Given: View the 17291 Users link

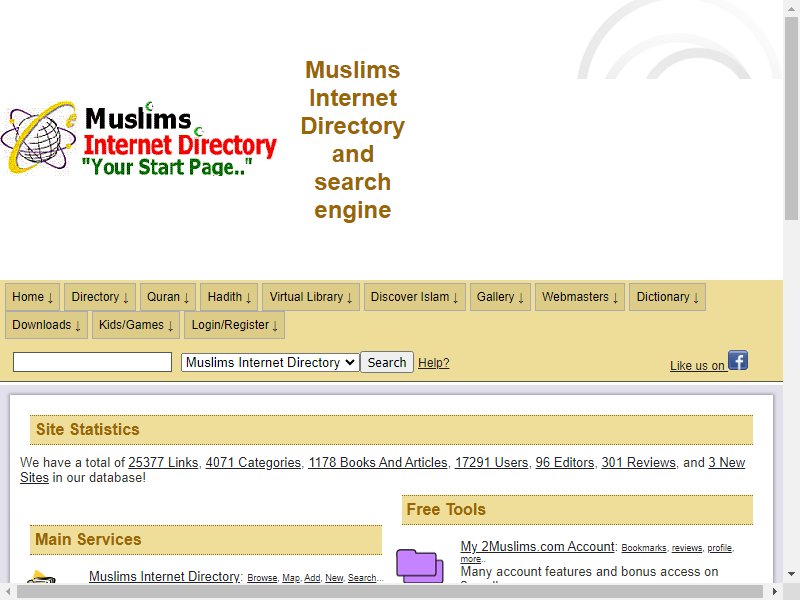Looking at the screenshot, I should point(491,462).
